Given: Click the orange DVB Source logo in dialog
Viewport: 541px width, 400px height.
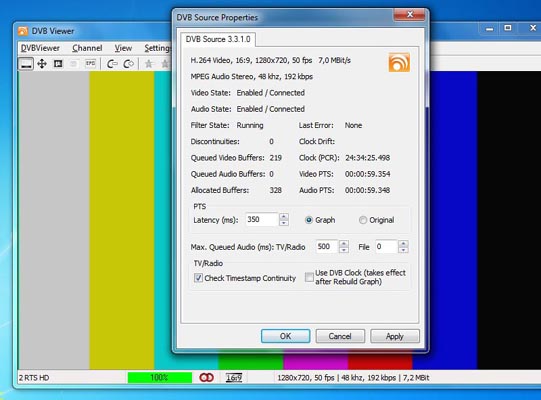Looking at the screenshot, I should [x=399, y=62].
